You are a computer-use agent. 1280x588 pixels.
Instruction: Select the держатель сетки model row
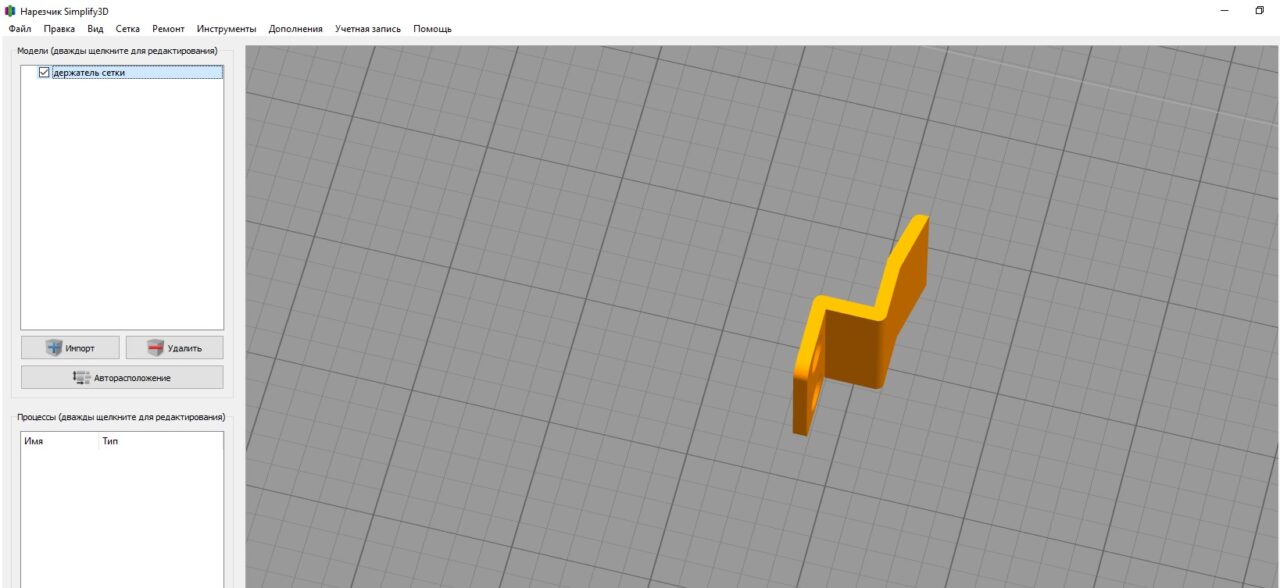tap(122, 72)
